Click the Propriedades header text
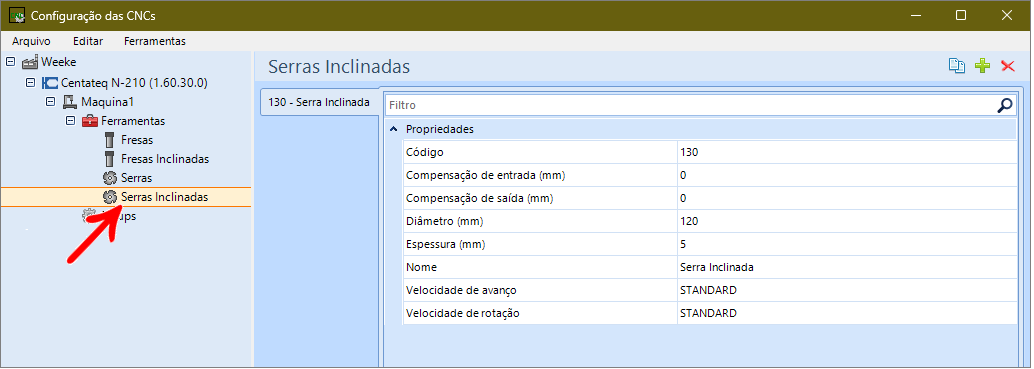 coord(439,129)
